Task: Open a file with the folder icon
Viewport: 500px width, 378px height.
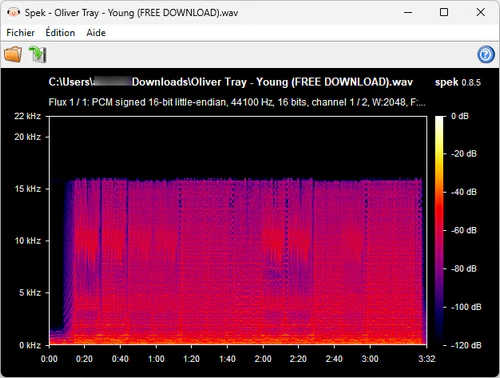Action: [x=13, y=54]
